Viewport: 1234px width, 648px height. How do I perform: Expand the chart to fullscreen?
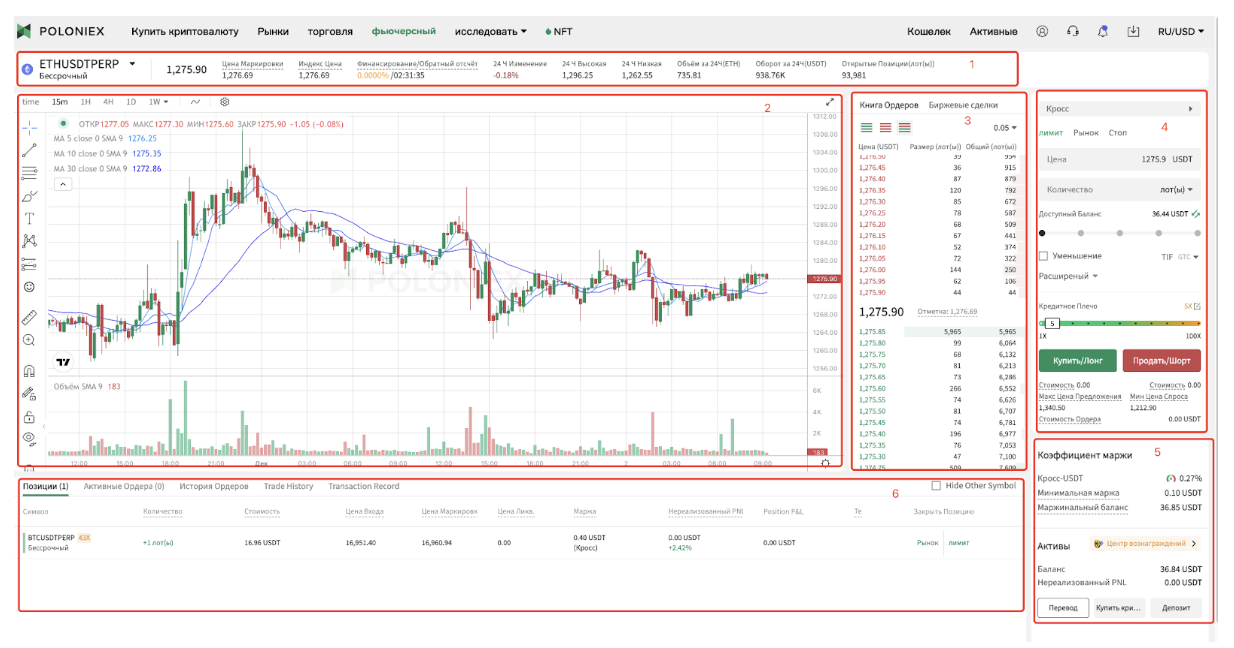tap(830, 102)
